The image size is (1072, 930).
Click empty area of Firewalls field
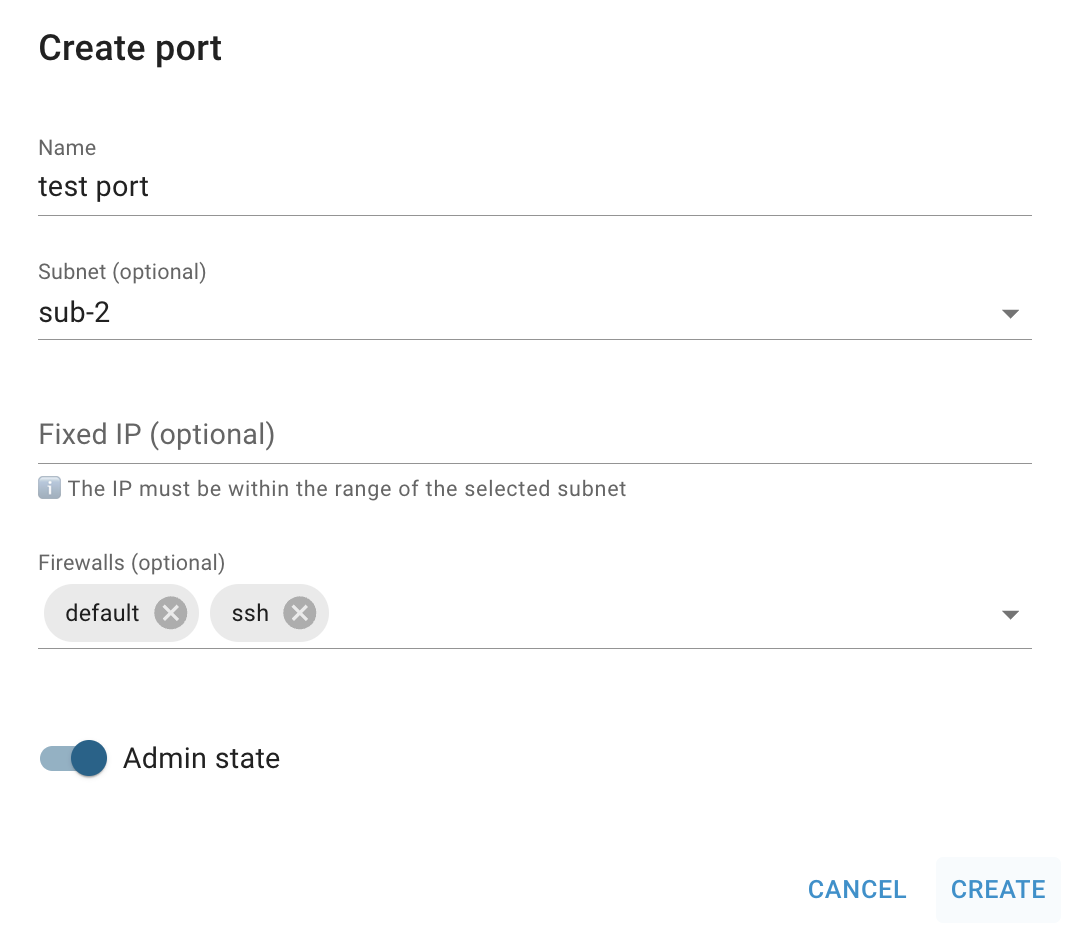(x=650, y=612)
